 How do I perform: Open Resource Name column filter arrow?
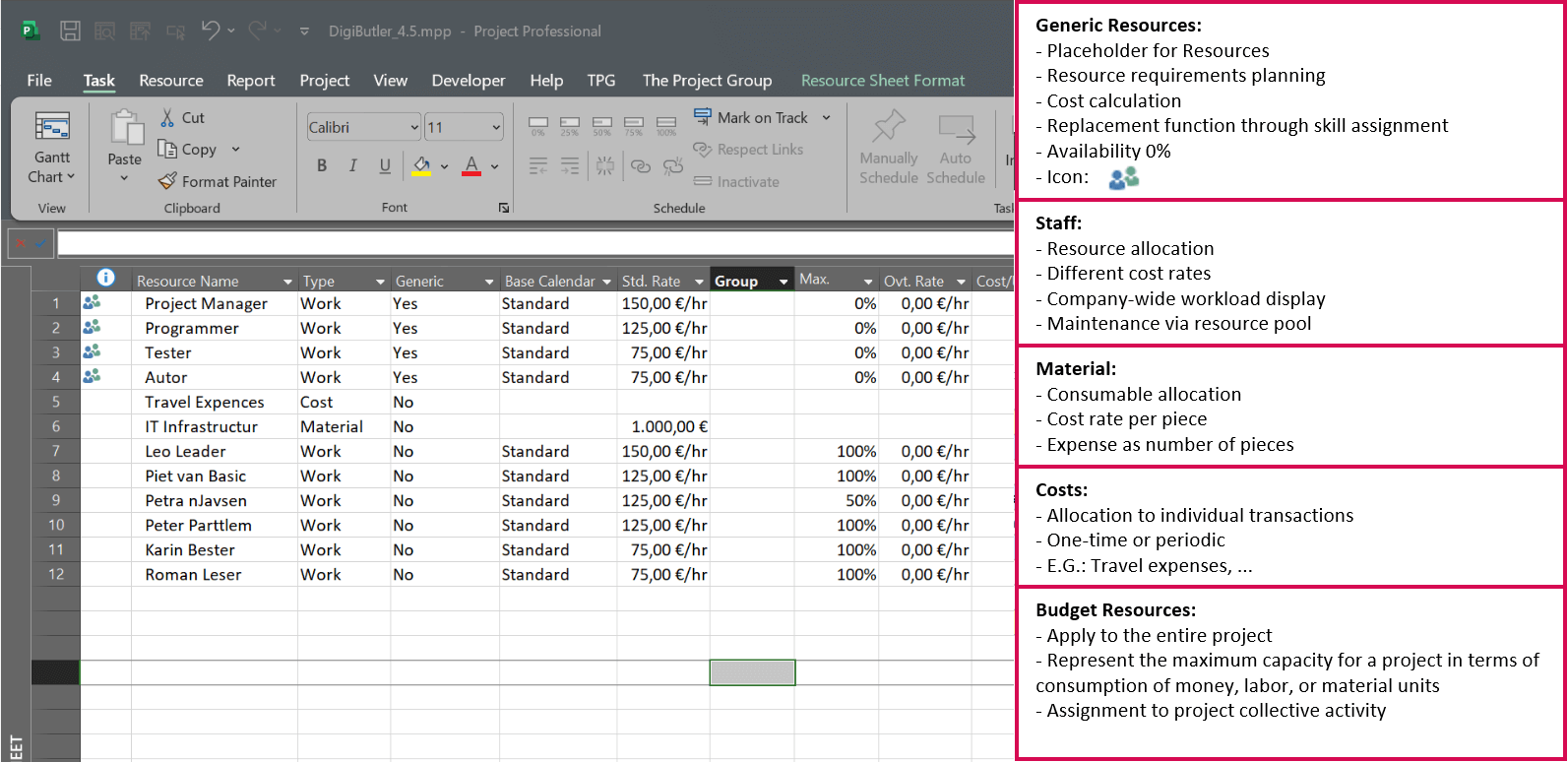[287, 282]
